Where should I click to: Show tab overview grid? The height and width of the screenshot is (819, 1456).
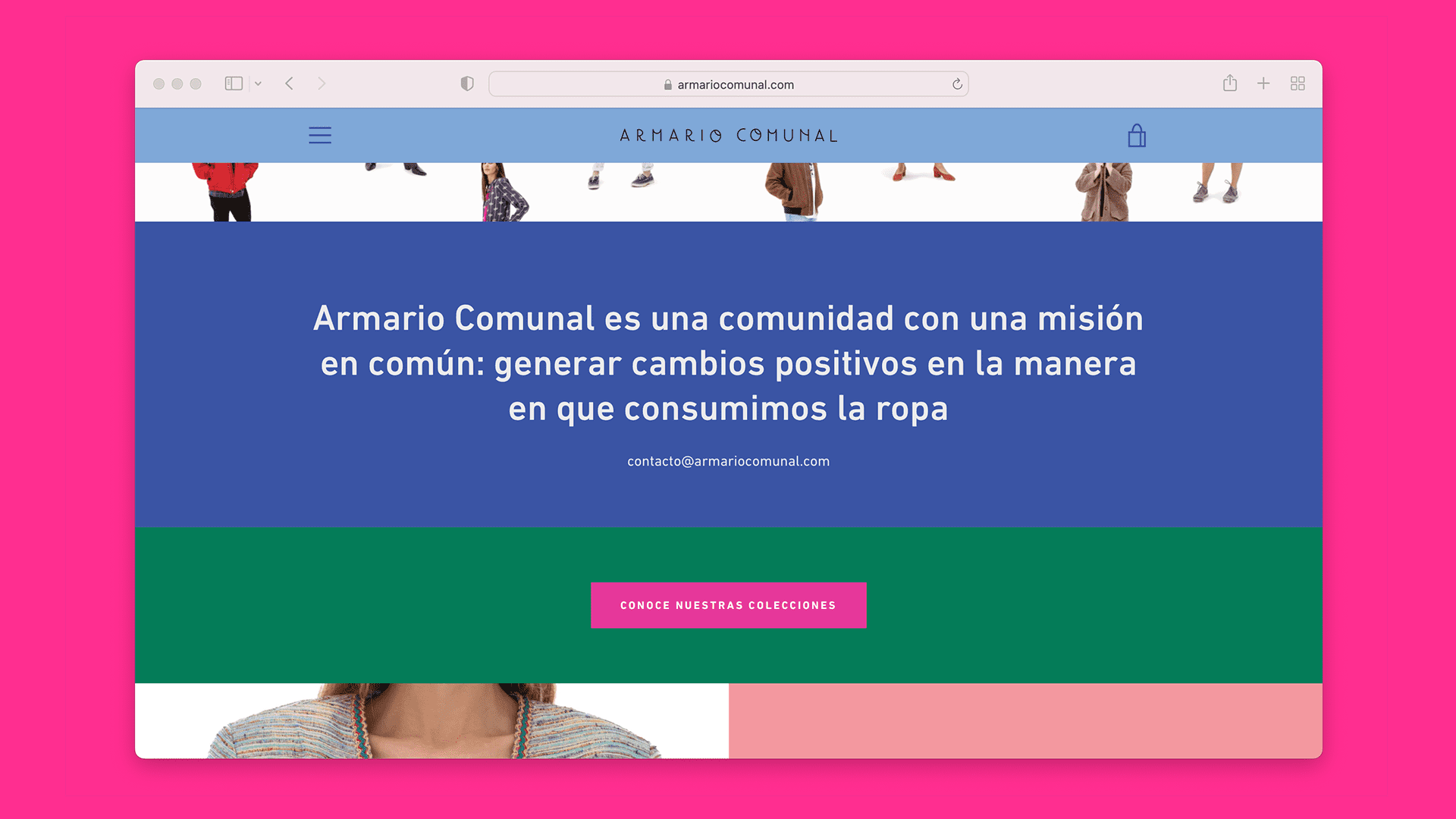1298,83
